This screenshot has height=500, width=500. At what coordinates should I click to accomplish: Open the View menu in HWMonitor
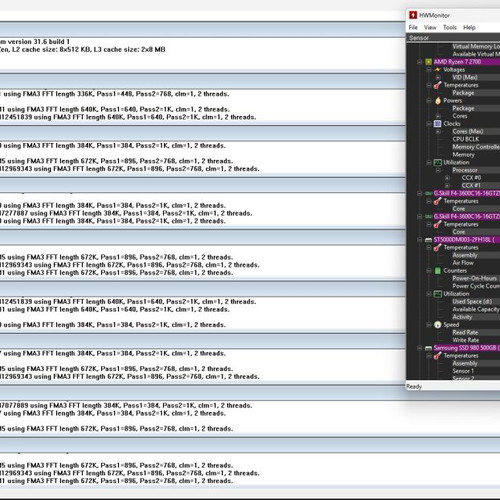[430, 27]
